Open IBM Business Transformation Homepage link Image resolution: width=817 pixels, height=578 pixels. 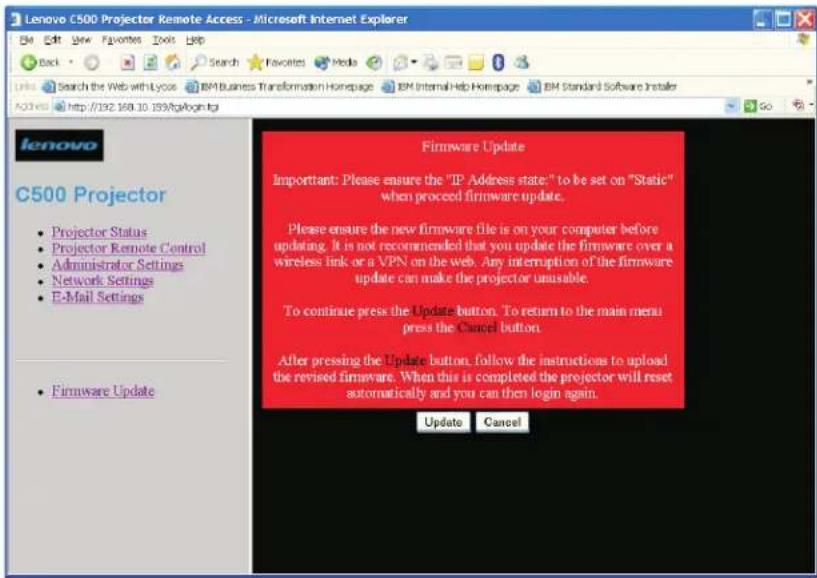tap(280, 87)
